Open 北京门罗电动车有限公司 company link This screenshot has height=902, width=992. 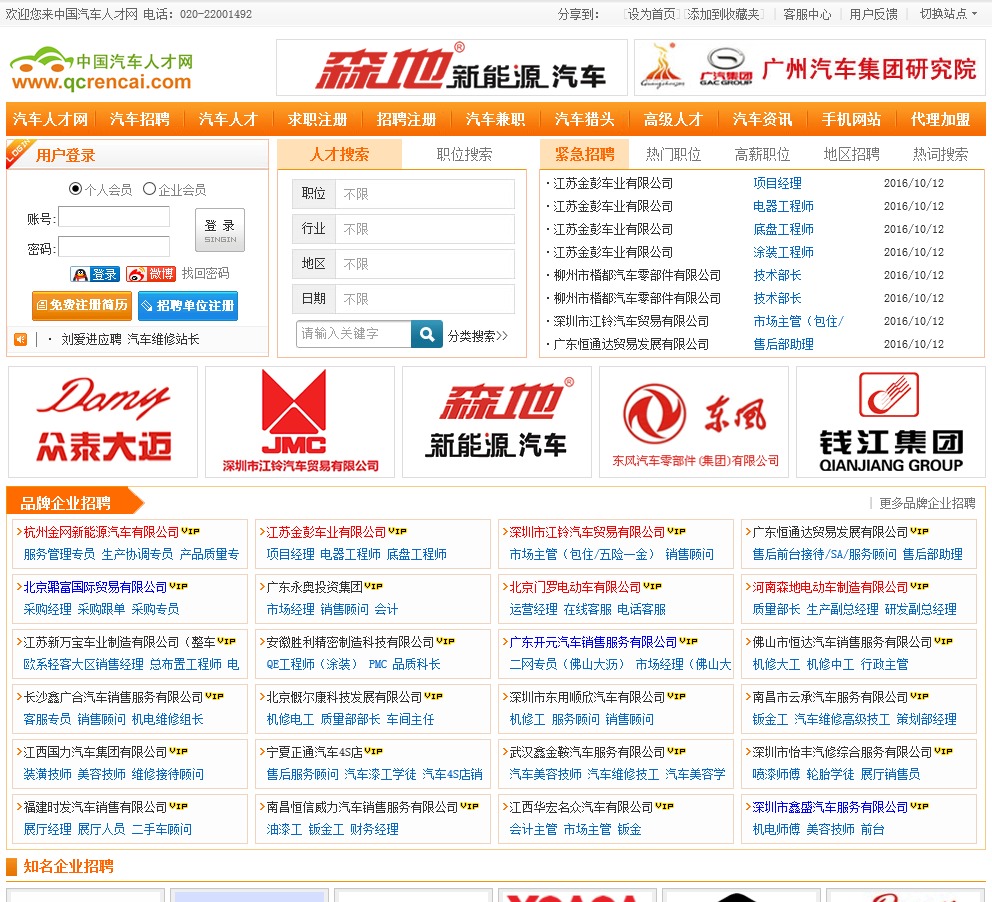tap(575, 587)
